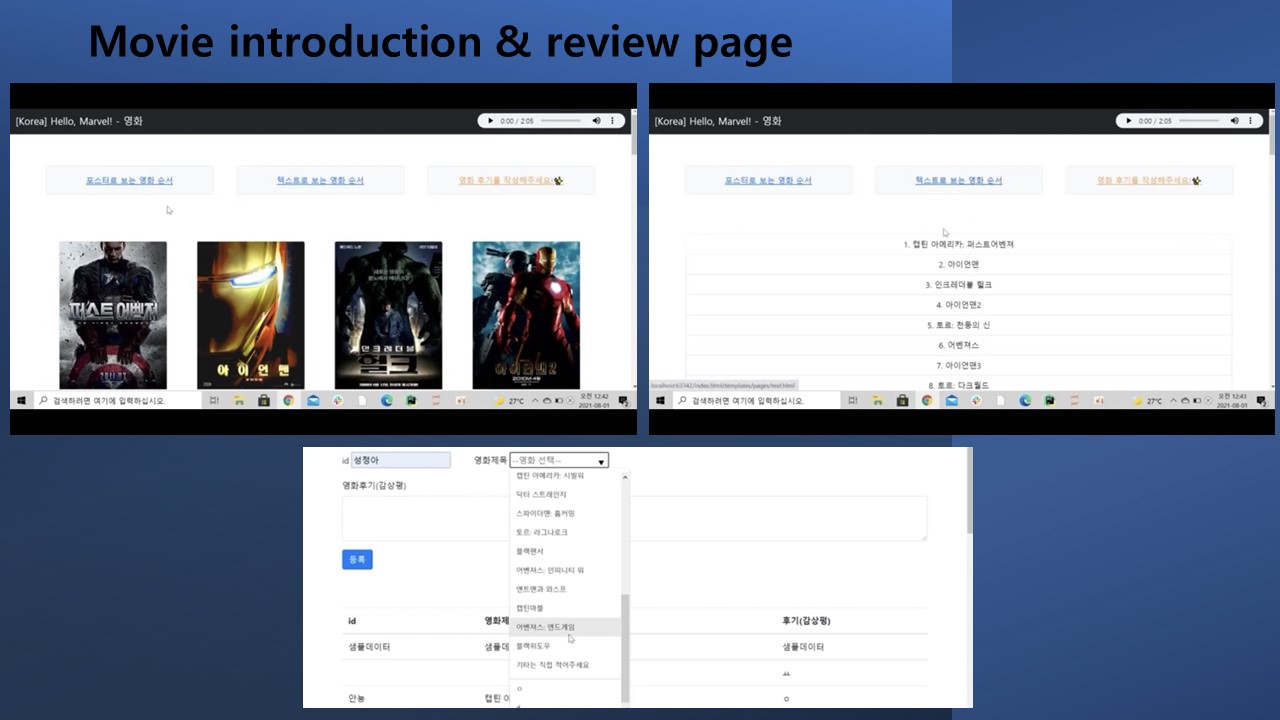1280x720 pixels.
Task: Select list row '6. 어벤져스'
Action: click(x=958, y=345)
